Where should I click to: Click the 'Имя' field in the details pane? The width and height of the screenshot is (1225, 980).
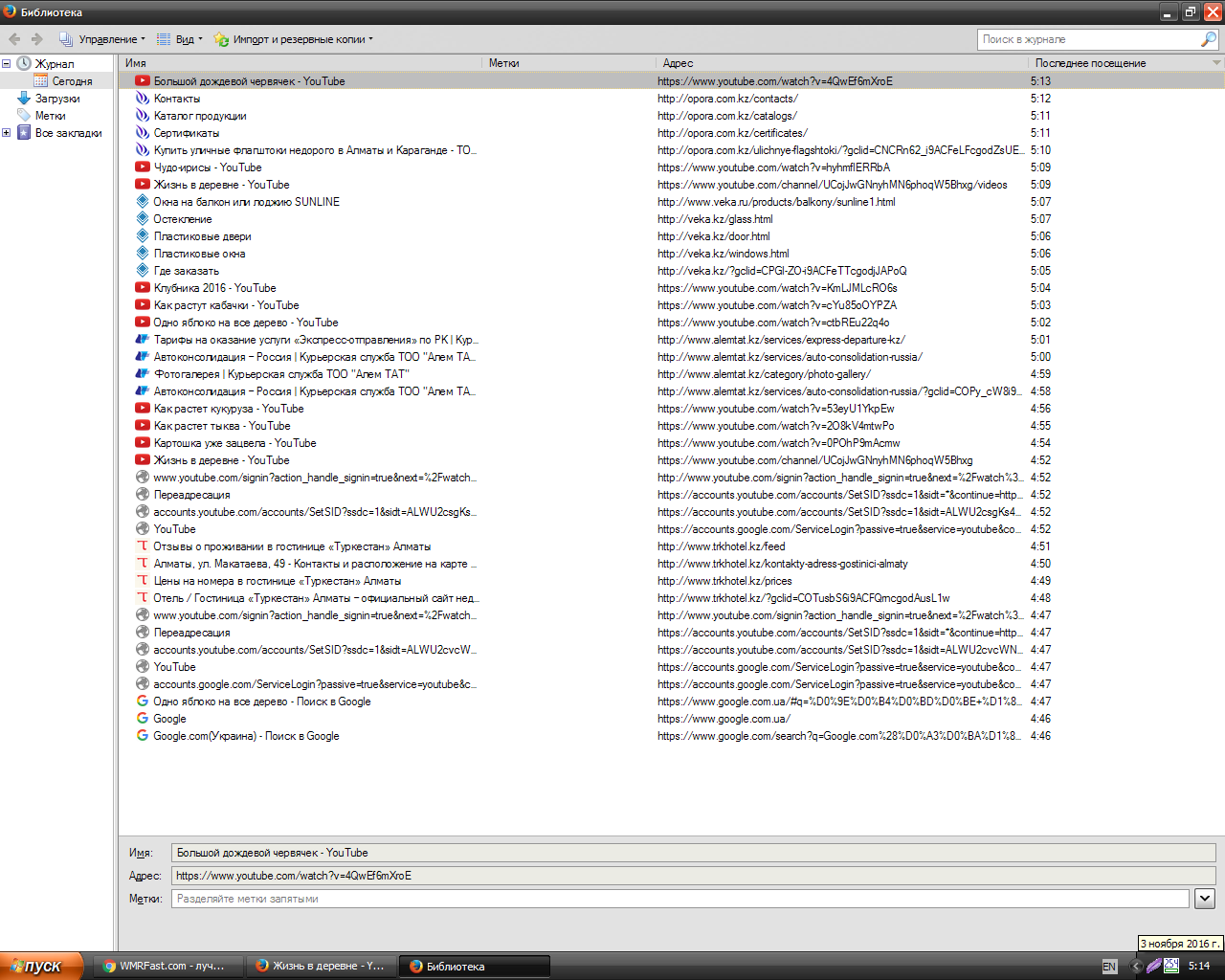694,853
